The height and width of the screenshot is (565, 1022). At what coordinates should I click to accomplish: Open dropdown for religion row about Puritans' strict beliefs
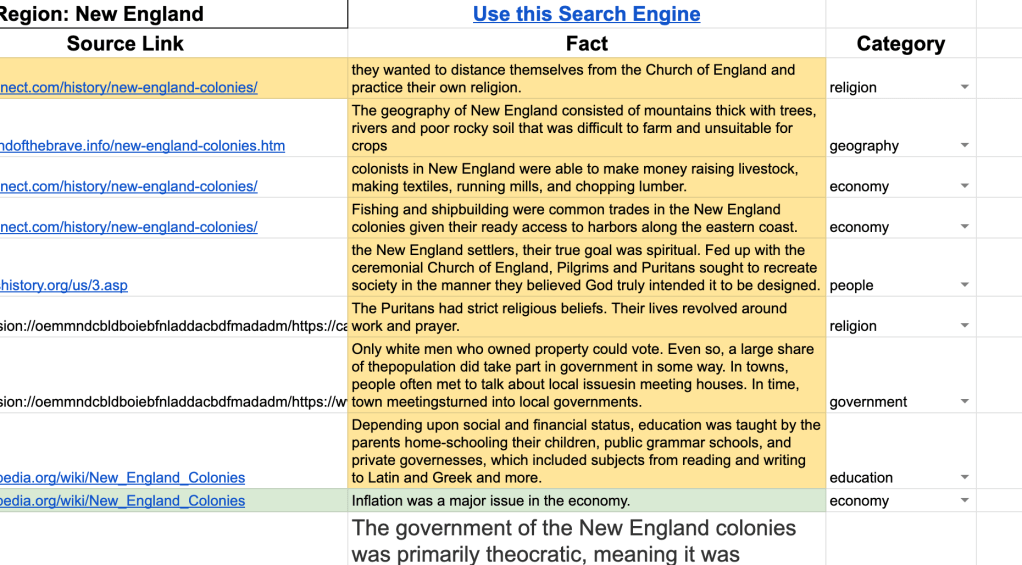[964, 327]
